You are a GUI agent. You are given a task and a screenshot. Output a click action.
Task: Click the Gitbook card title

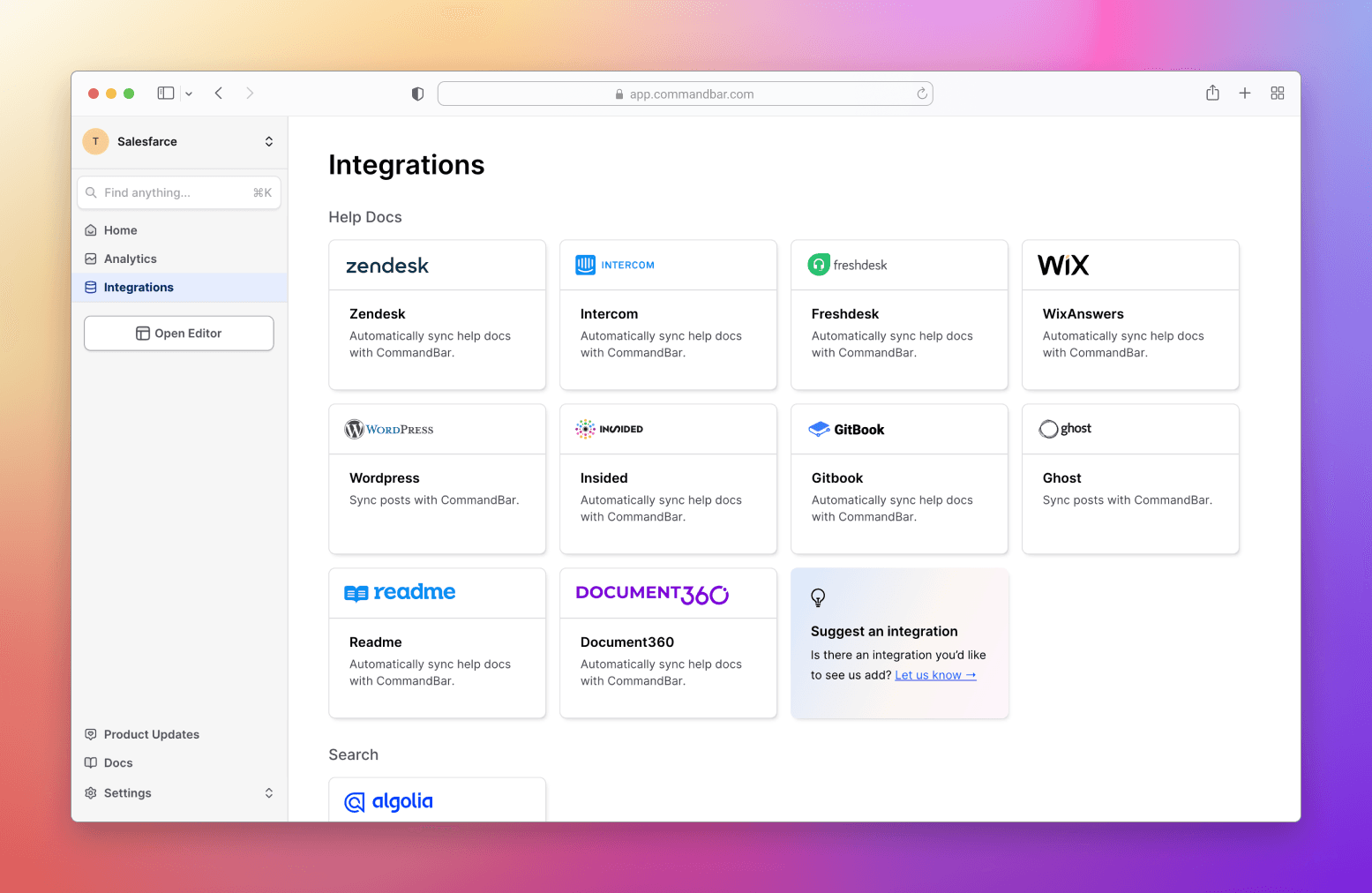click(837, 478)
